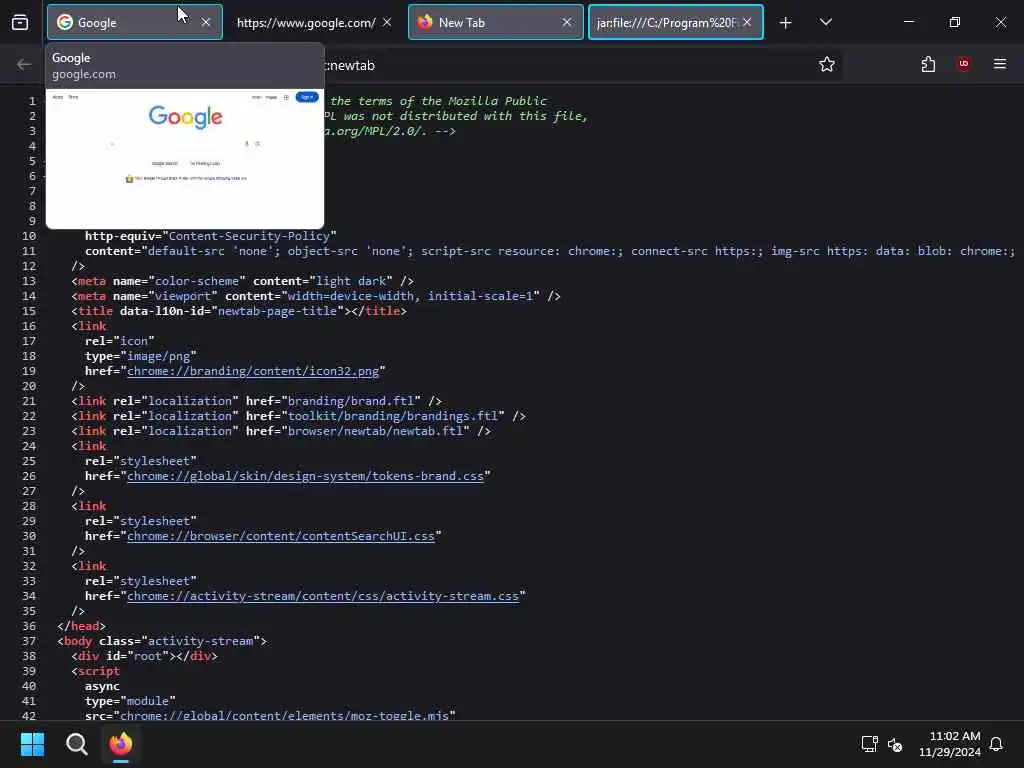1024x768 pixels.
Task: Click the "toolkit/branding/brandings.ftl" text
Action: point(392,416)
